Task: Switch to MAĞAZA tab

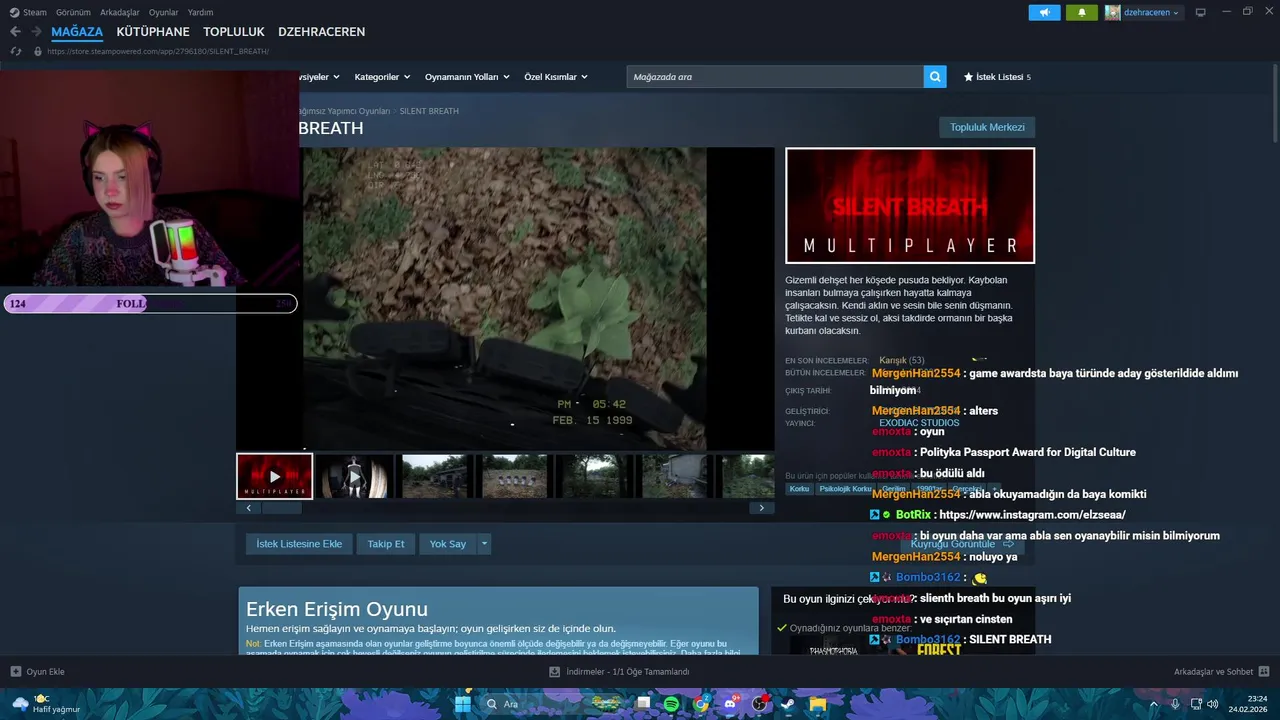Action: (77, 32)
